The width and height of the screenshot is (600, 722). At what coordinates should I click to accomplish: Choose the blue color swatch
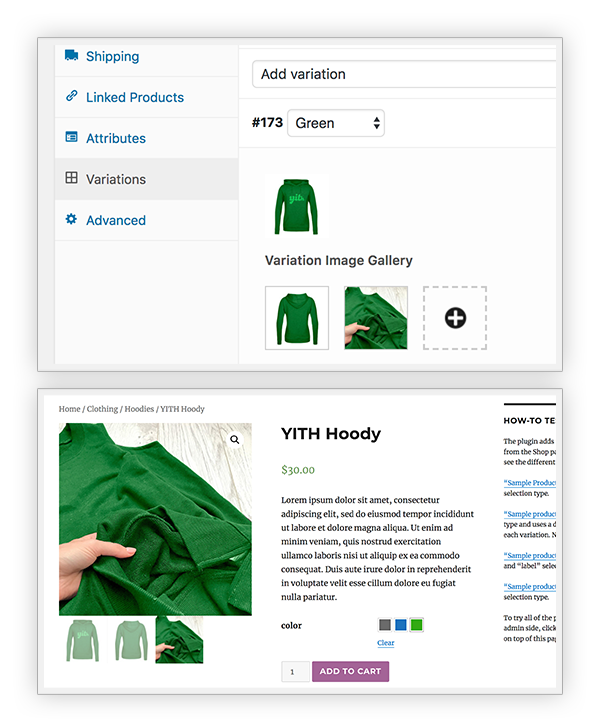click(401, 625)
